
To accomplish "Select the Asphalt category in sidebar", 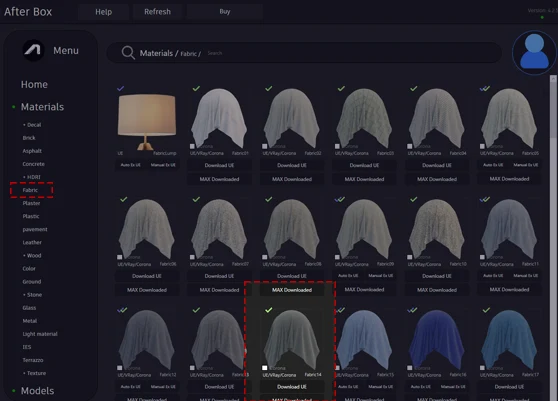I will pyautogui.click(x=32, y=151).
